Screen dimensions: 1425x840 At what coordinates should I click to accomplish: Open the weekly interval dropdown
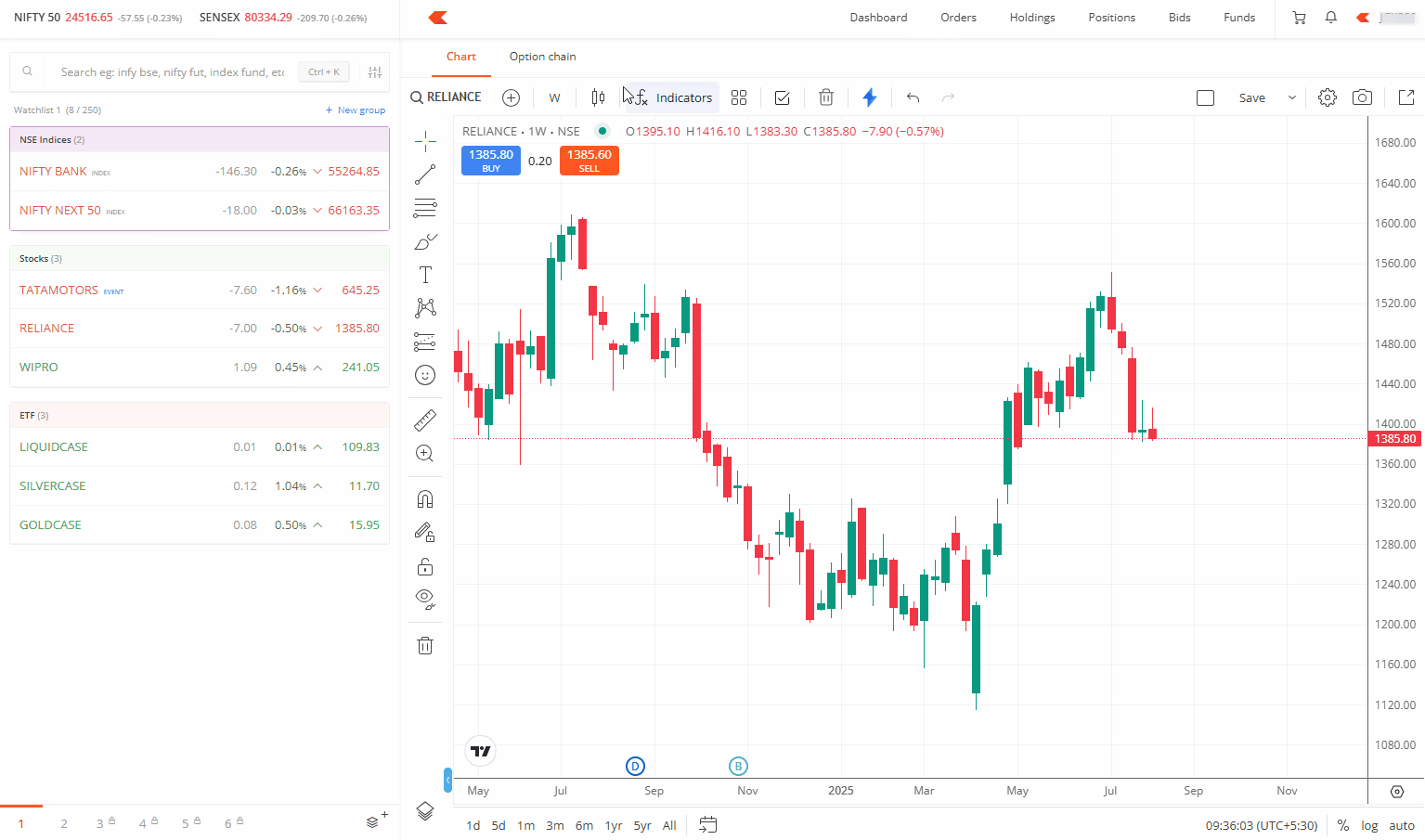(x=554, y=97)
